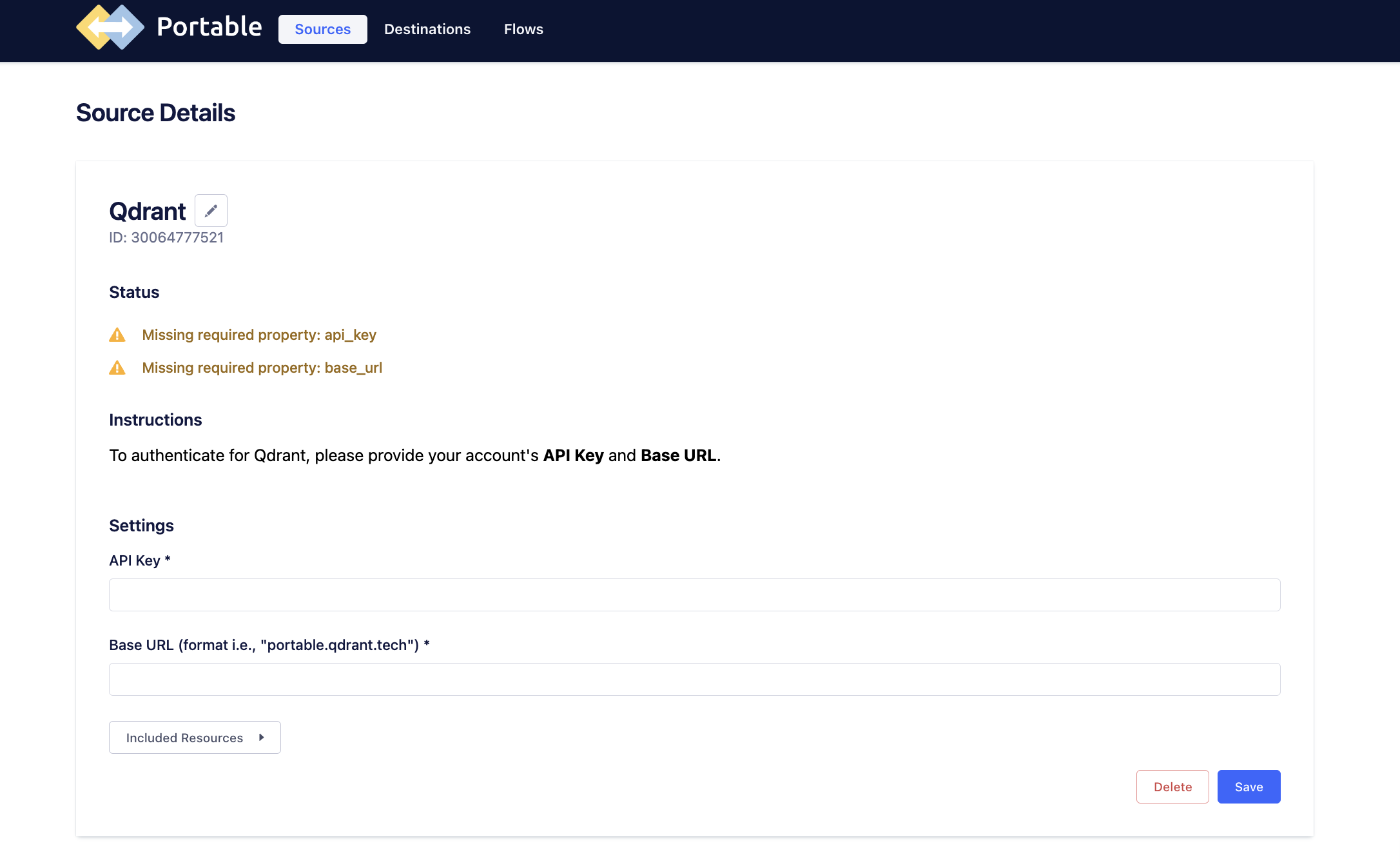Click the Missing api_key warning message
The height and width of the screenshot is (868, 1400).
click(x=259, y=335)
